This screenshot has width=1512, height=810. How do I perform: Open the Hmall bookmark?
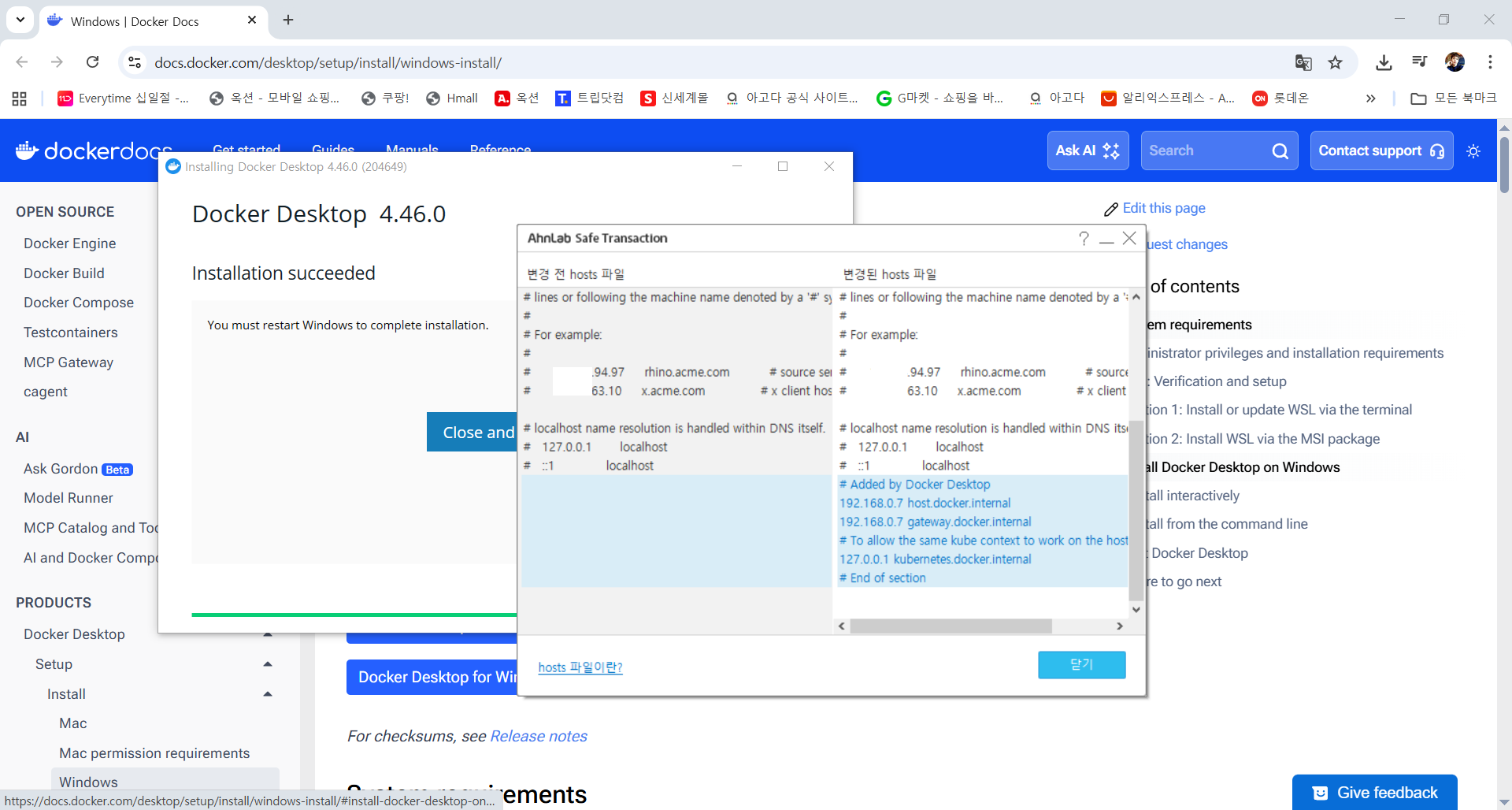click(452, 98)
